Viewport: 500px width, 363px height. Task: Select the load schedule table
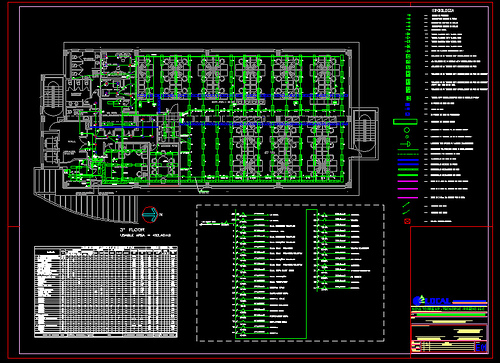click(x=106, y=292)
